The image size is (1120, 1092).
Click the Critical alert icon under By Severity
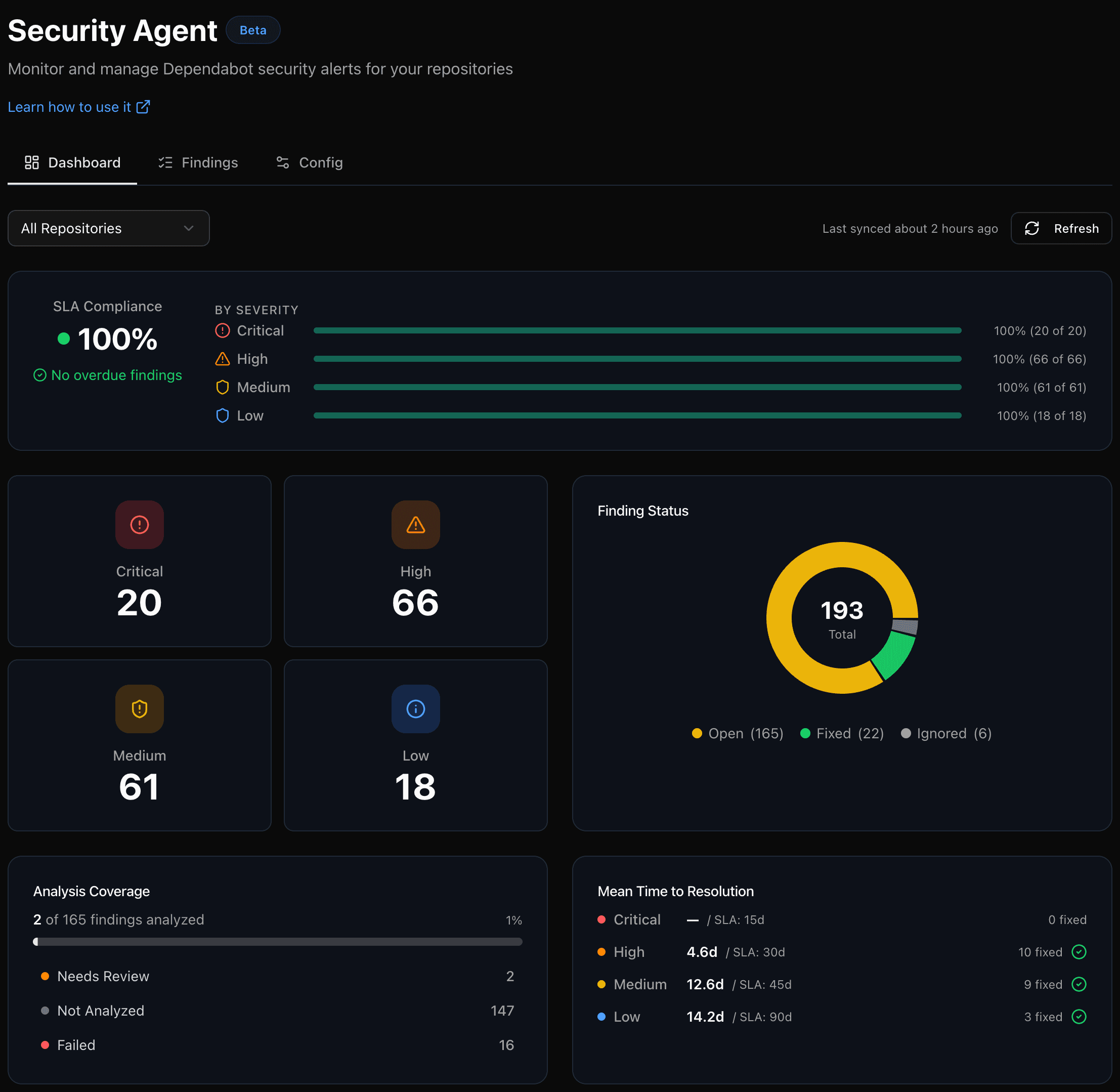(223, 330)
